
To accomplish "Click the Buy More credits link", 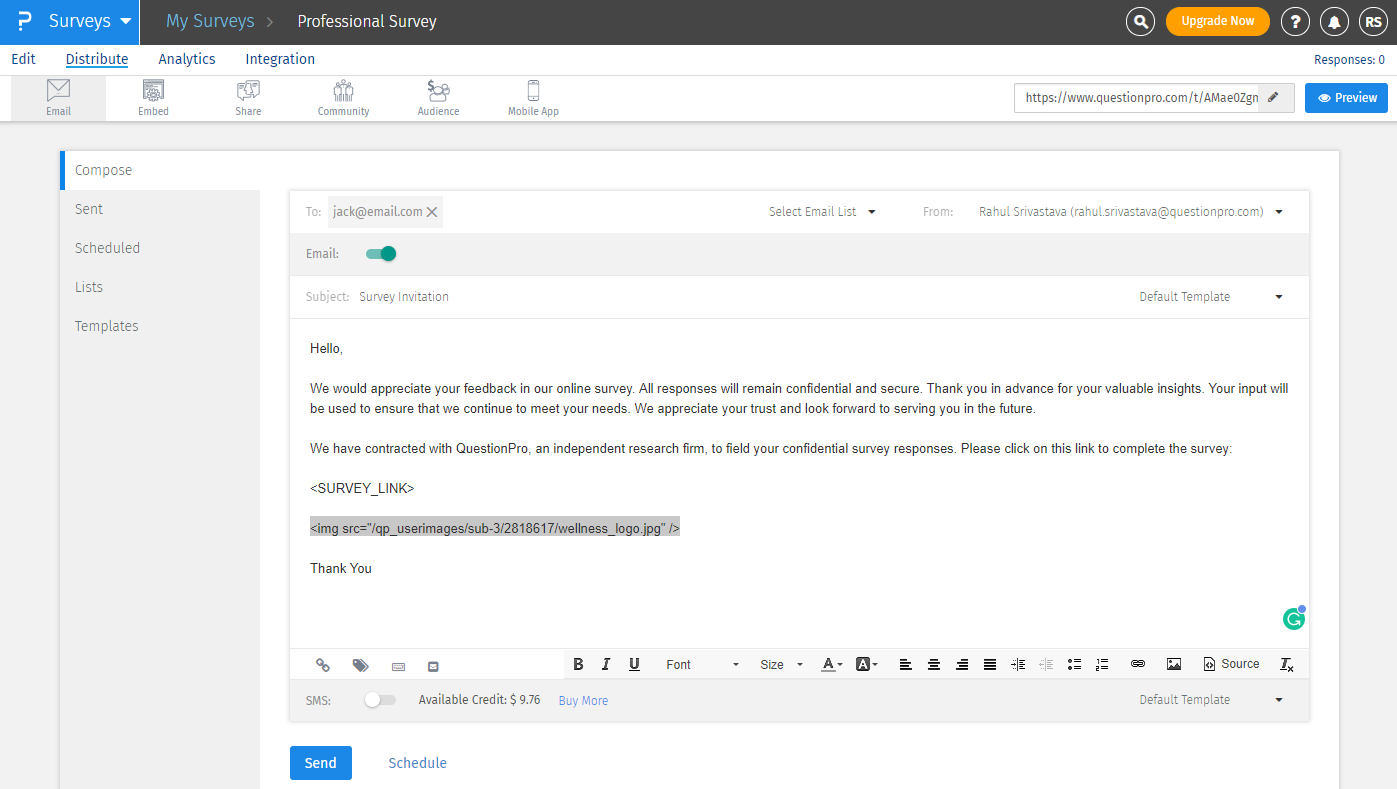I will [583, 700].
